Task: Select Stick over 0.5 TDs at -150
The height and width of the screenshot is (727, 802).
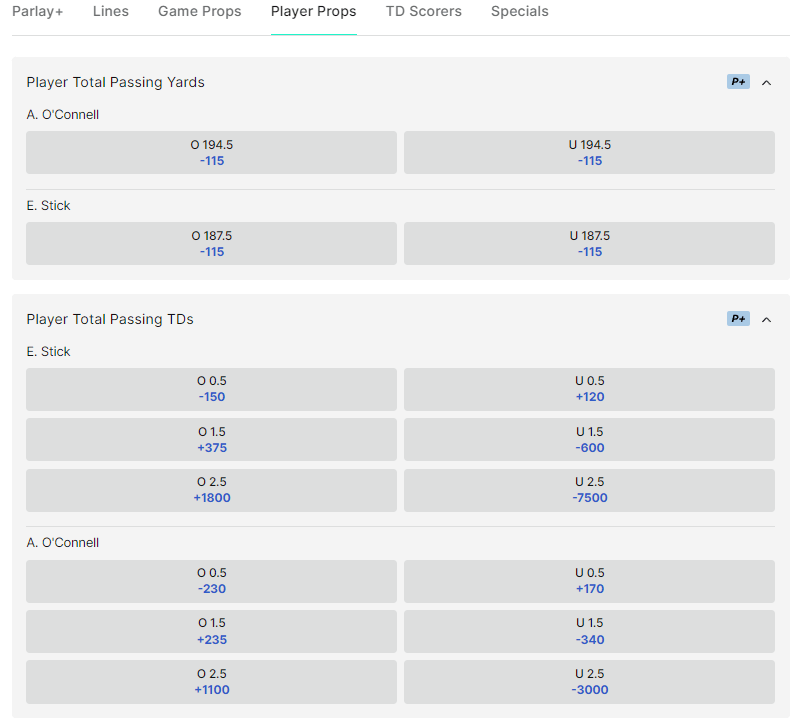Action: tap(211, 389)
